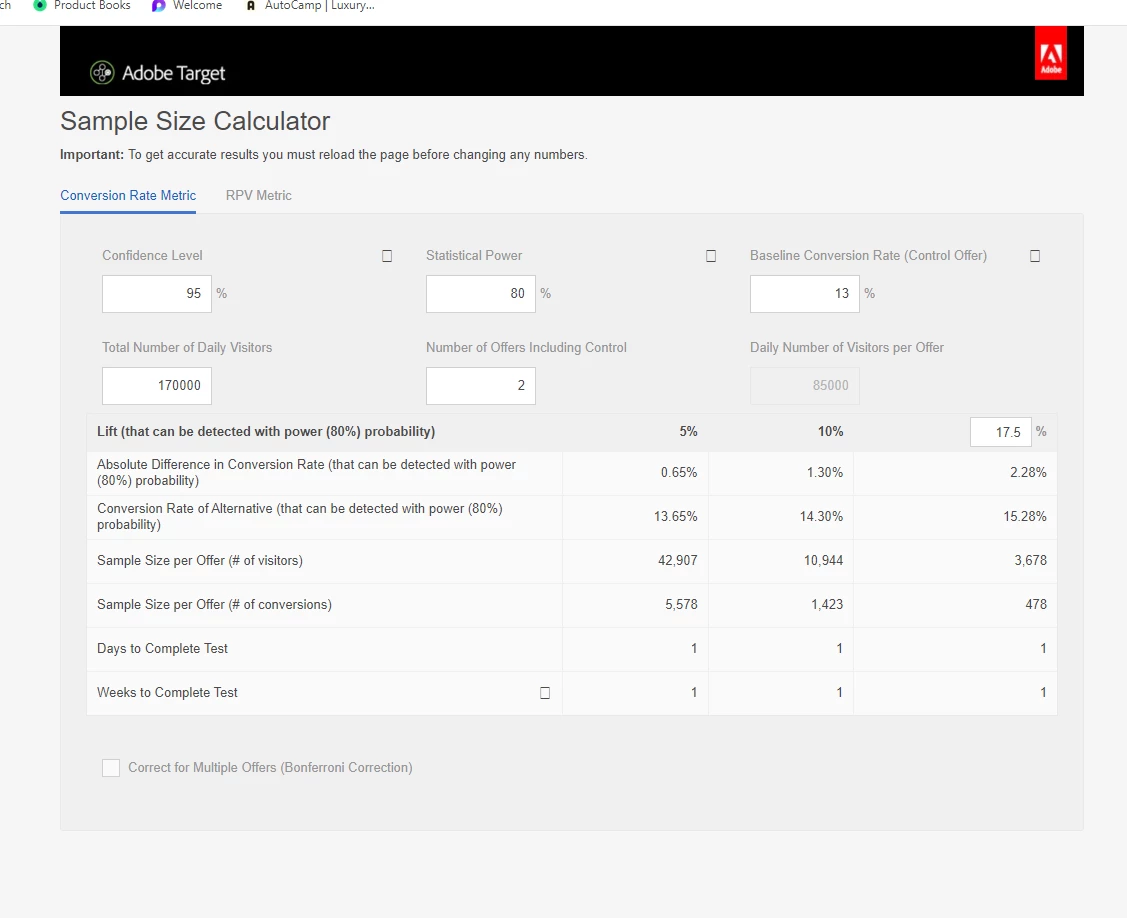The height and width of the screenshot is (918, 1127).
Task: Open the info icon beside Baseline Conversion Rate
Action: pyautogui.click(x=1035, y=256)
